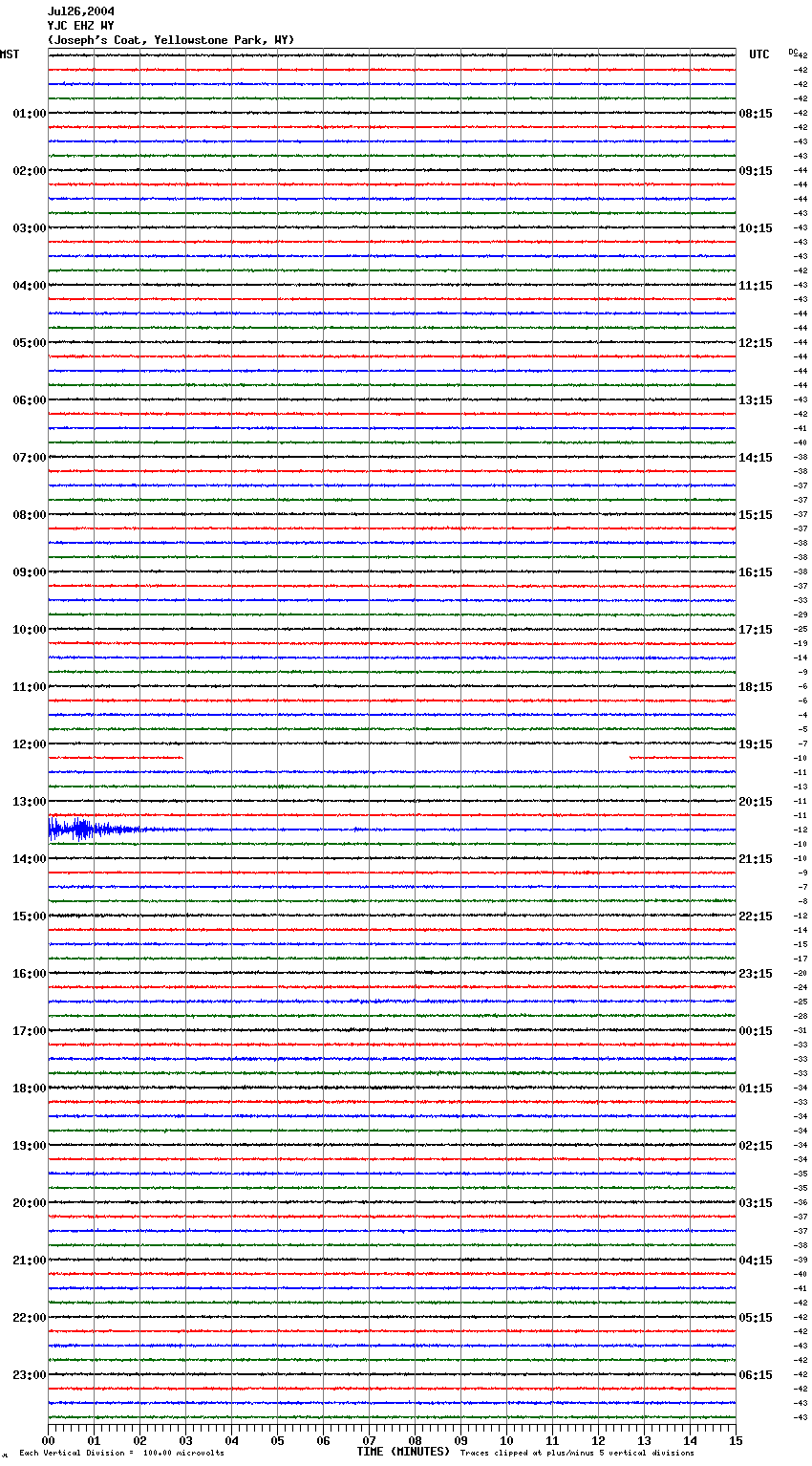This screenshot has width=812, height=1466.
Task: Click the date label Jul26,2004
Action: [x=81, y=11]
